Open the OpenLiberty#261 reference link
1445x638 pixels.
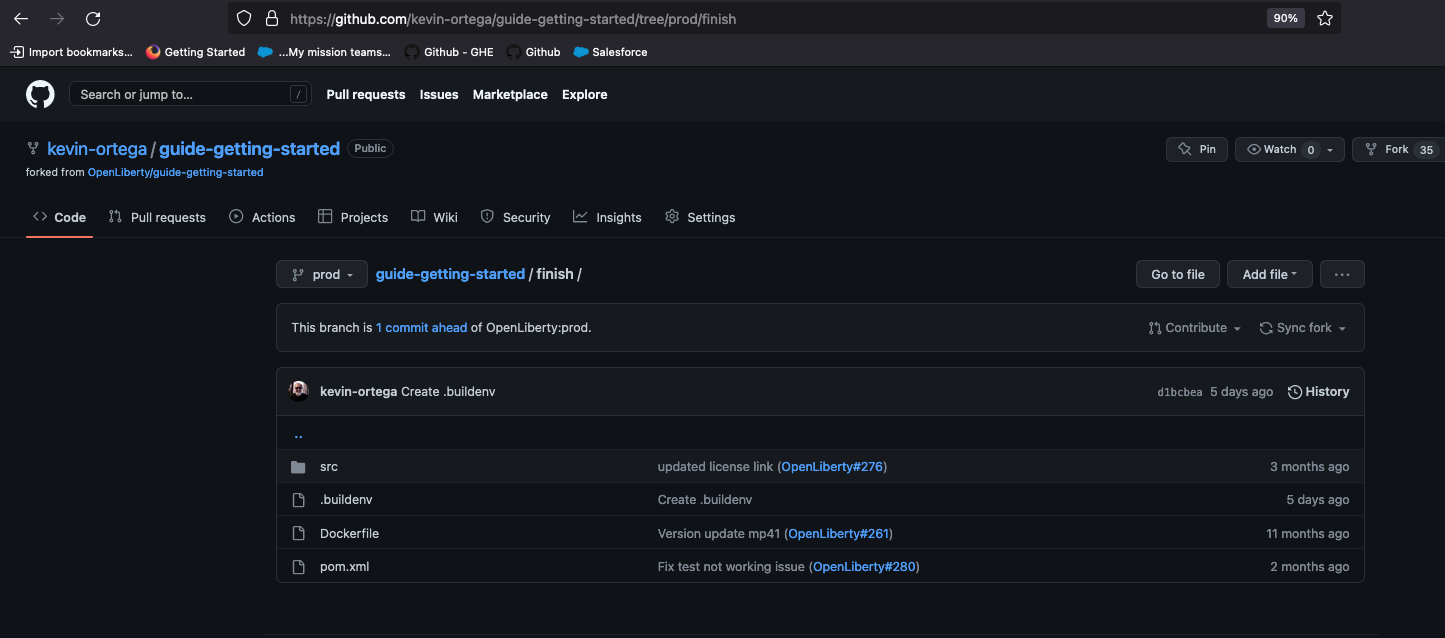pos(839,533)
